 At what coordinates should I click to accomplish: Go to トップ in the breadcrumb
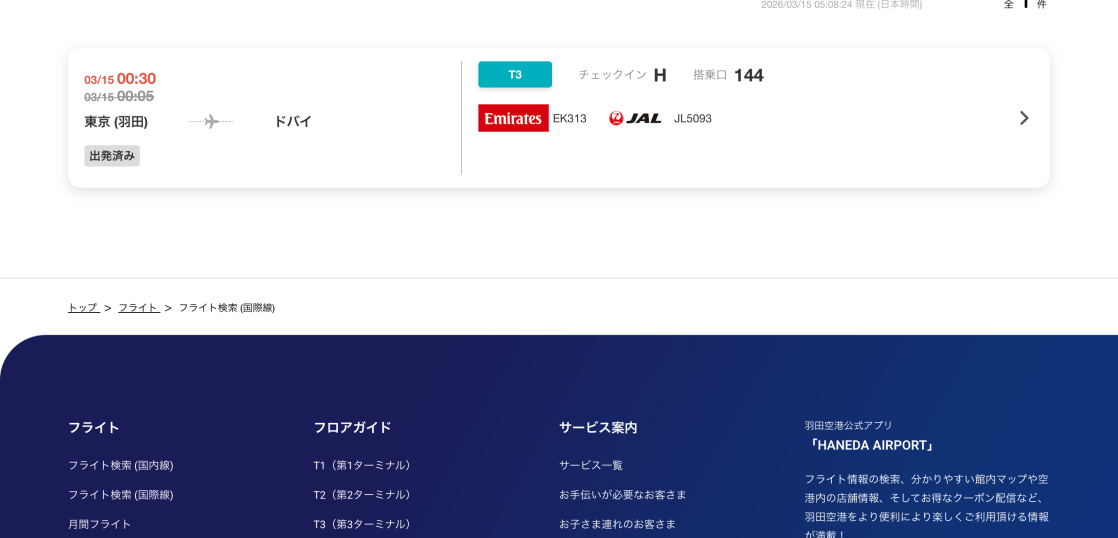(83, 308)
